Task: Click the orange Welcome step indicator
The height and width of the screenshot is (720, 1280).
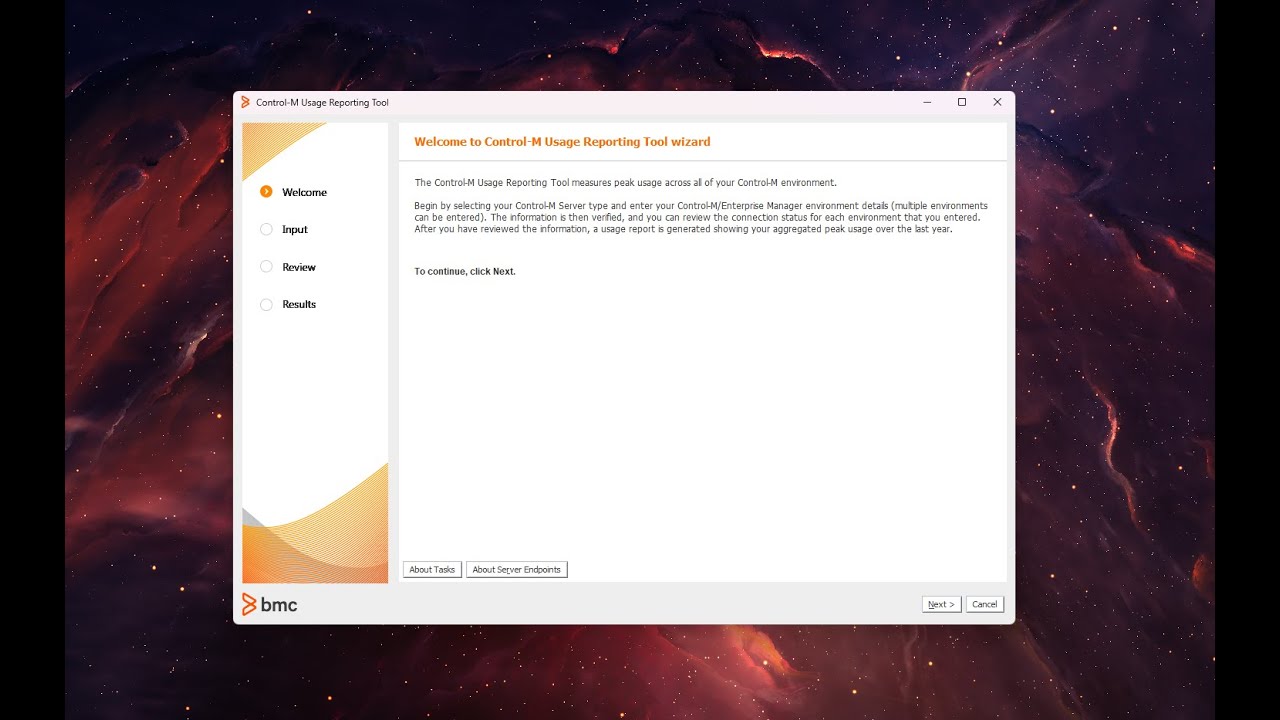Action: click(266, 192)
